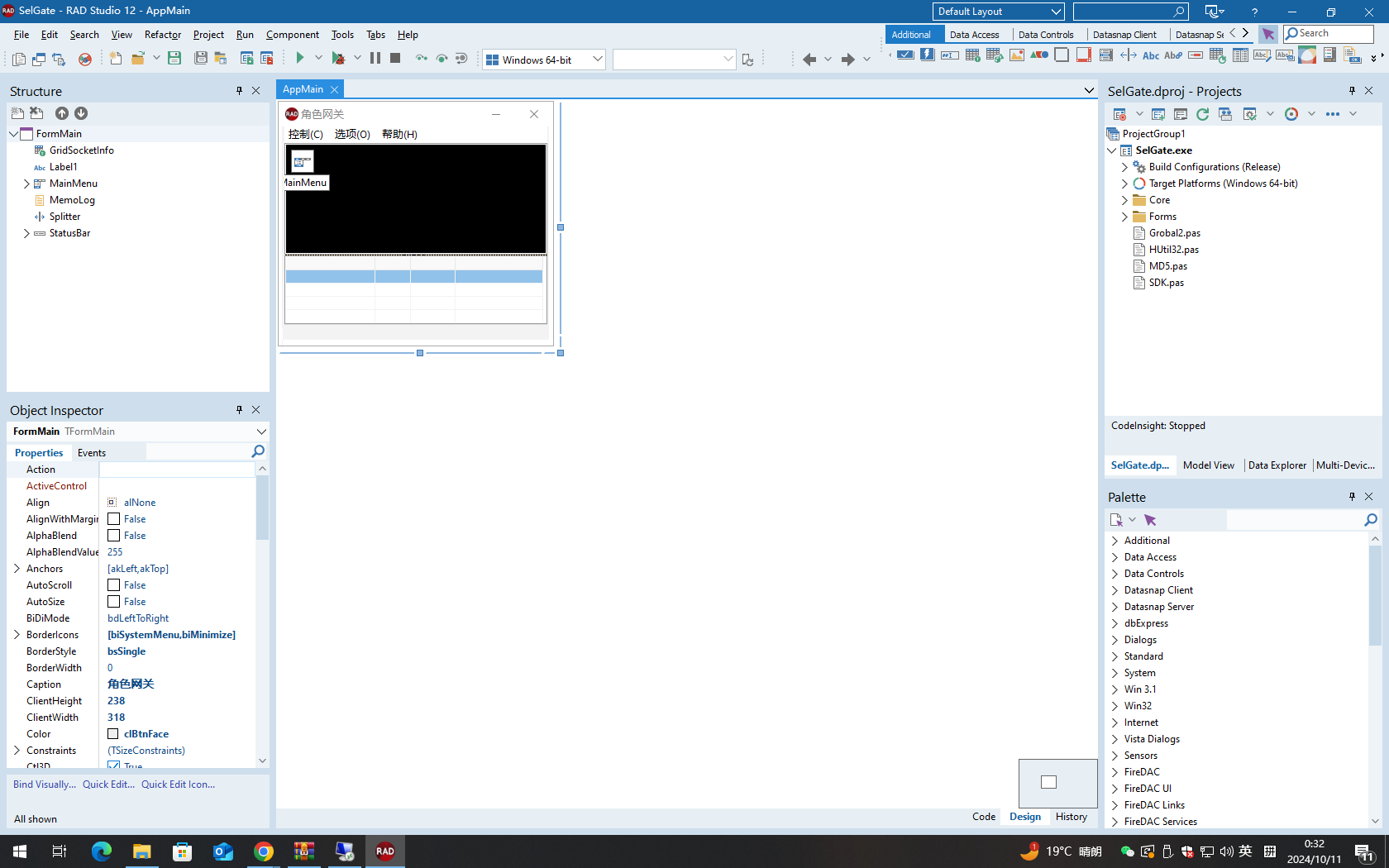Toggle the AlignWithMargins checkbox

(x=114, y=519)
